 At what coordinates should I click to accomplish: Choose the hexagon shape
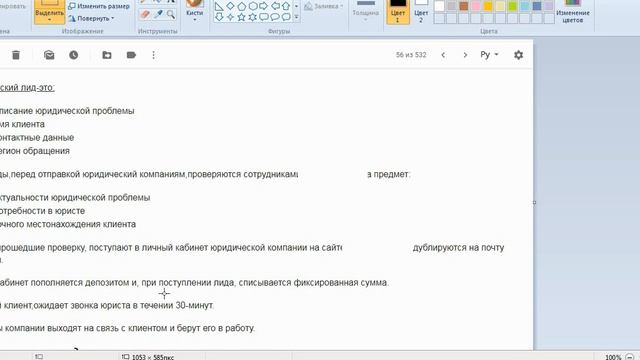[x=253, y=6]
